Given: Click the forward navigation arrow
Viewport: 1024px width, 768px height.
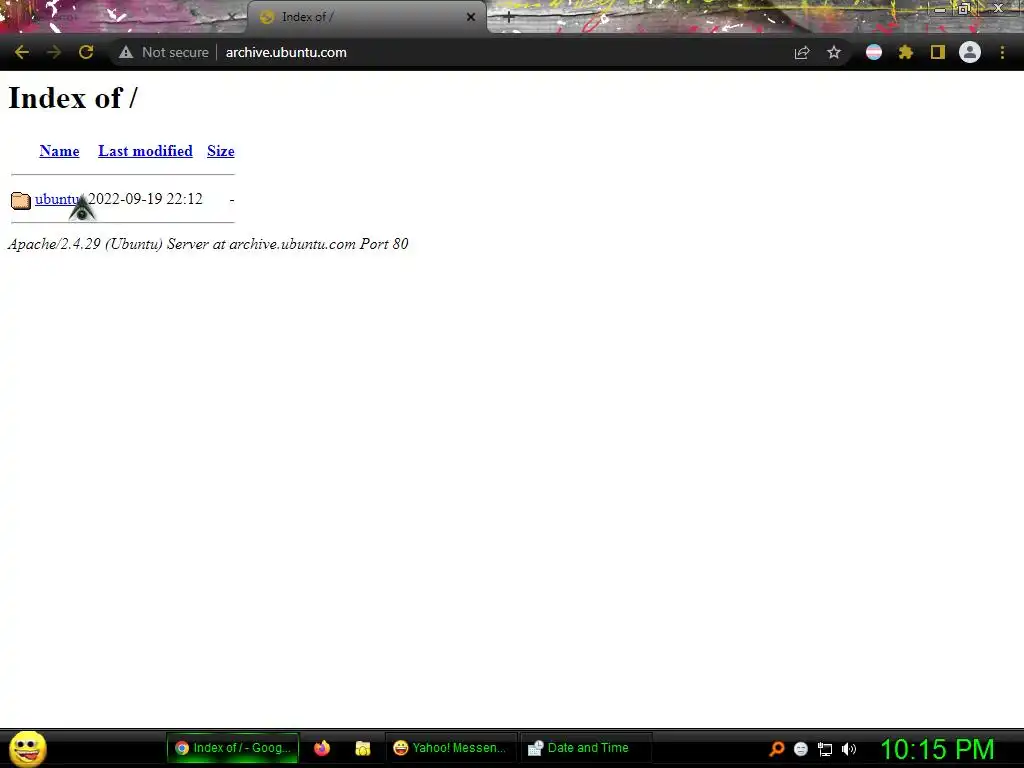Looking at the screenshot, I should click(54, 52).
